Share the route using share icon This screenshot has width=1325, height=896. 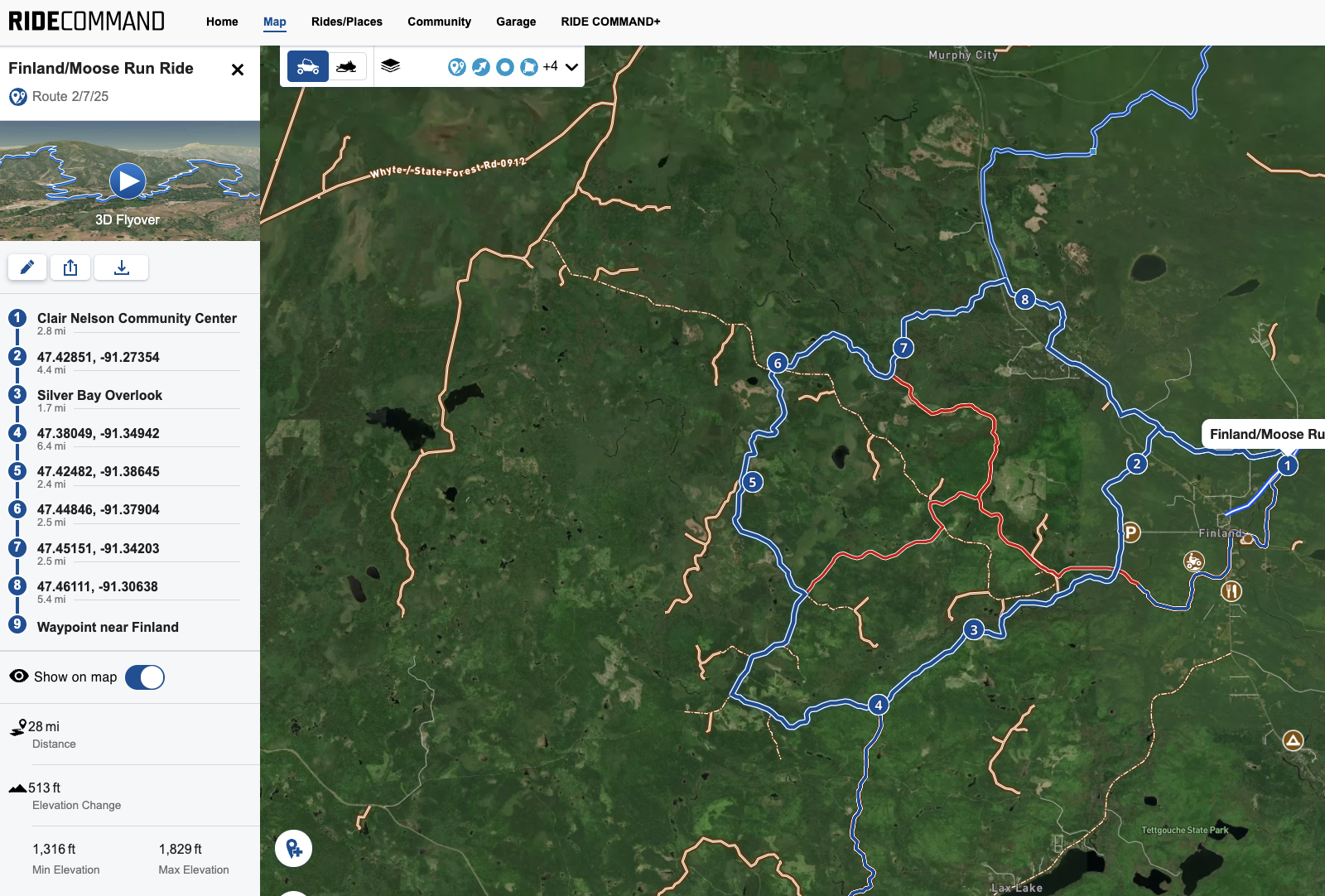[x=70, y=267]
